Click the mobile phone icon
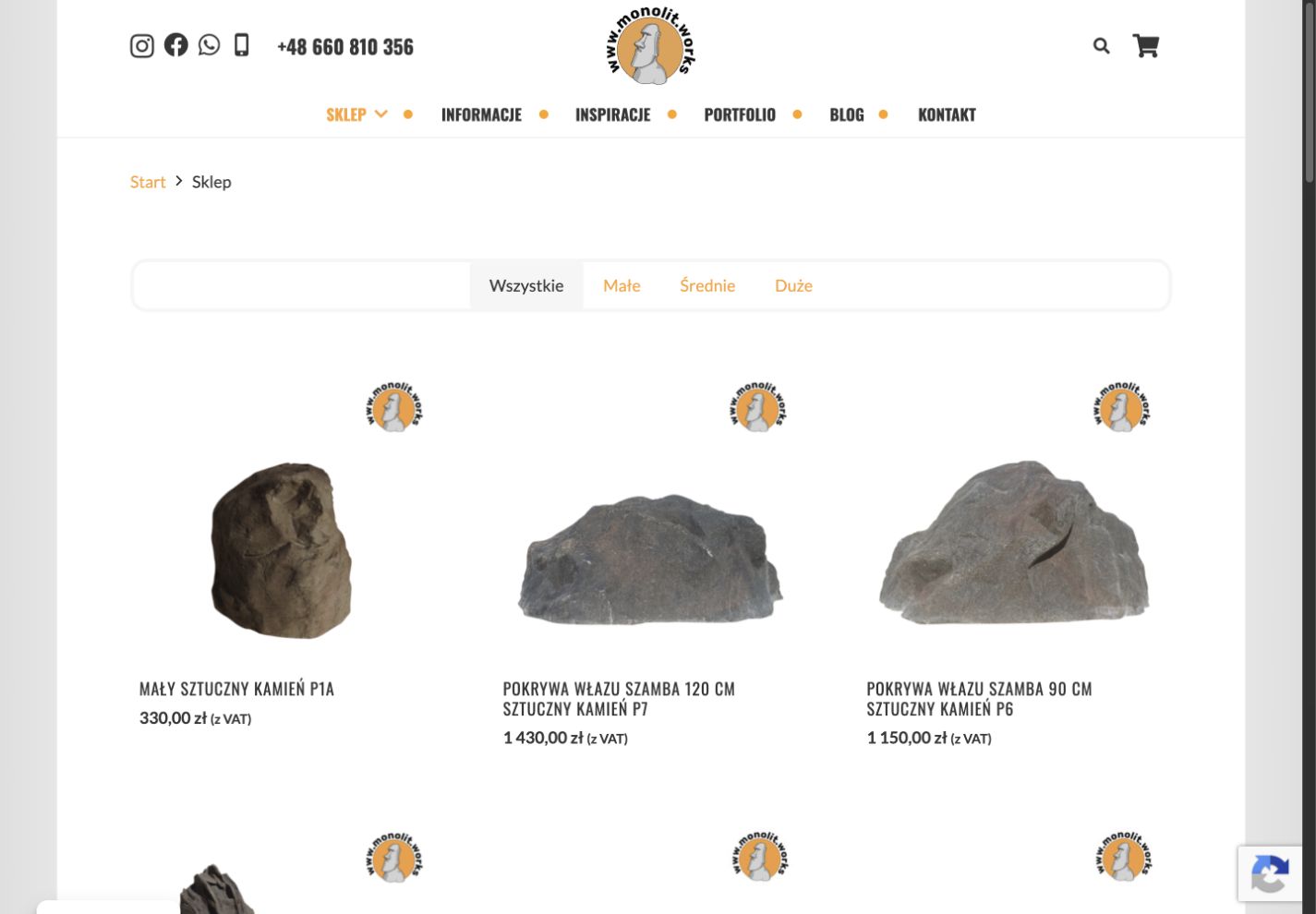 pos(242,45)
